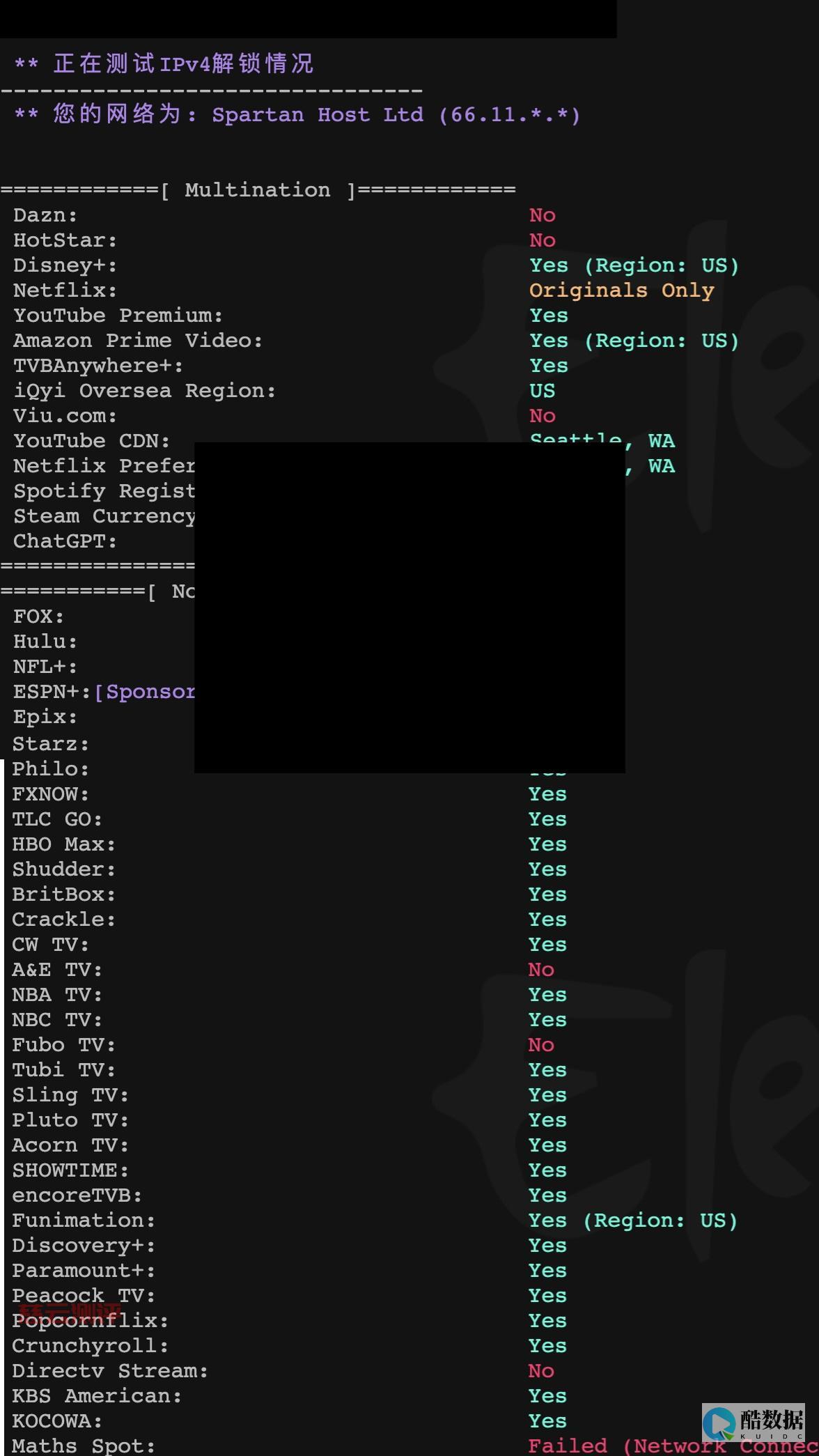Click the 'A&E TV:' label
The width and height of the screenshot is (819, 1456).
click(x=57, y=970)
